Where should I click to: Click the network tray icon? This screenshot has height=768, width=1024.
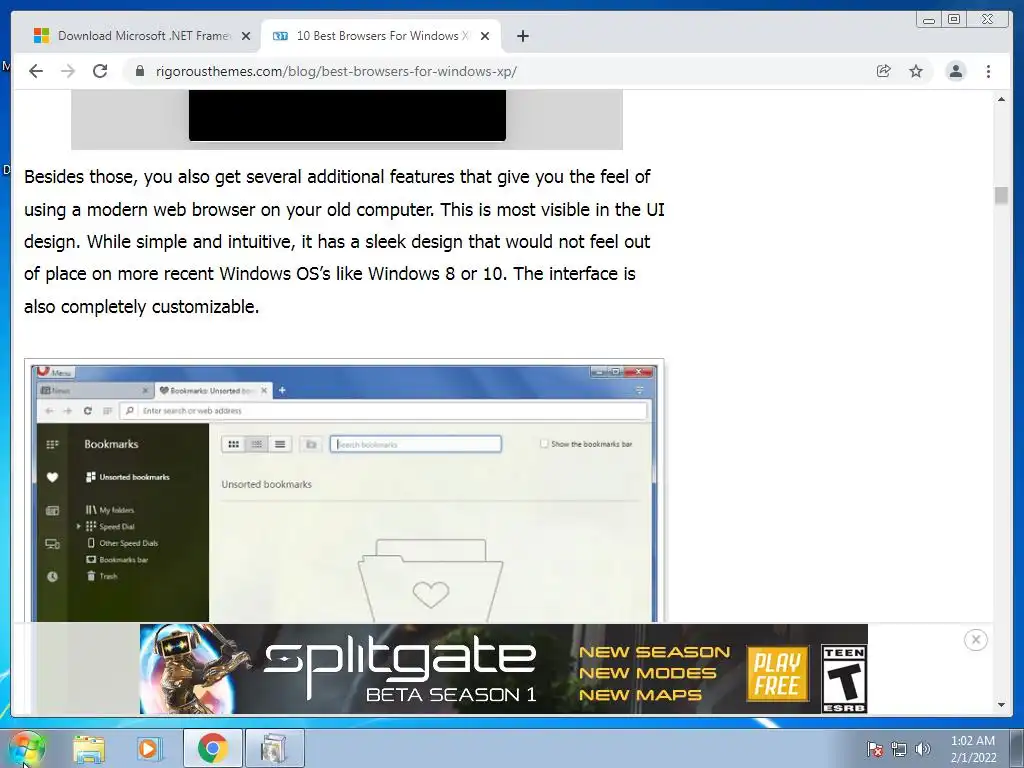pos(899,749)
